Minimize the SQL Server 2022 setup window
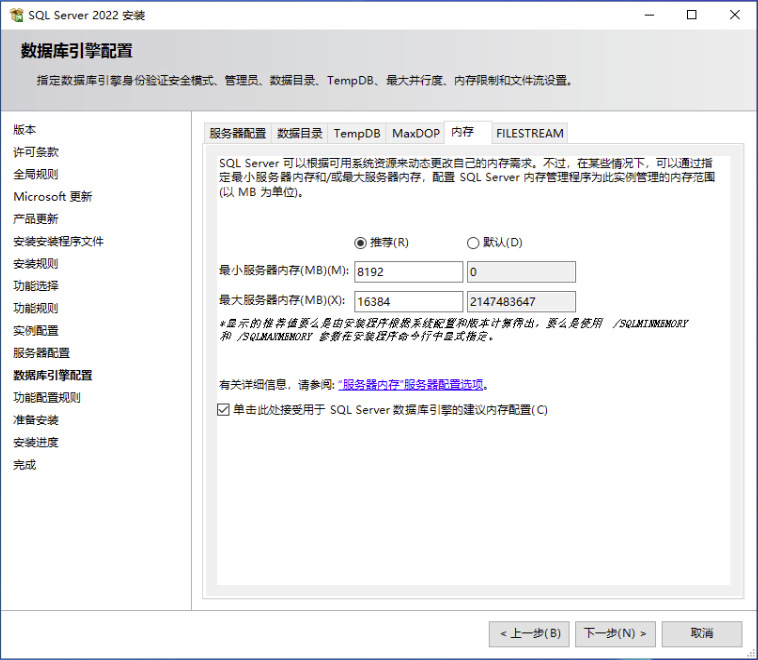This screenshot has height=660, width=758. point(649,15)
